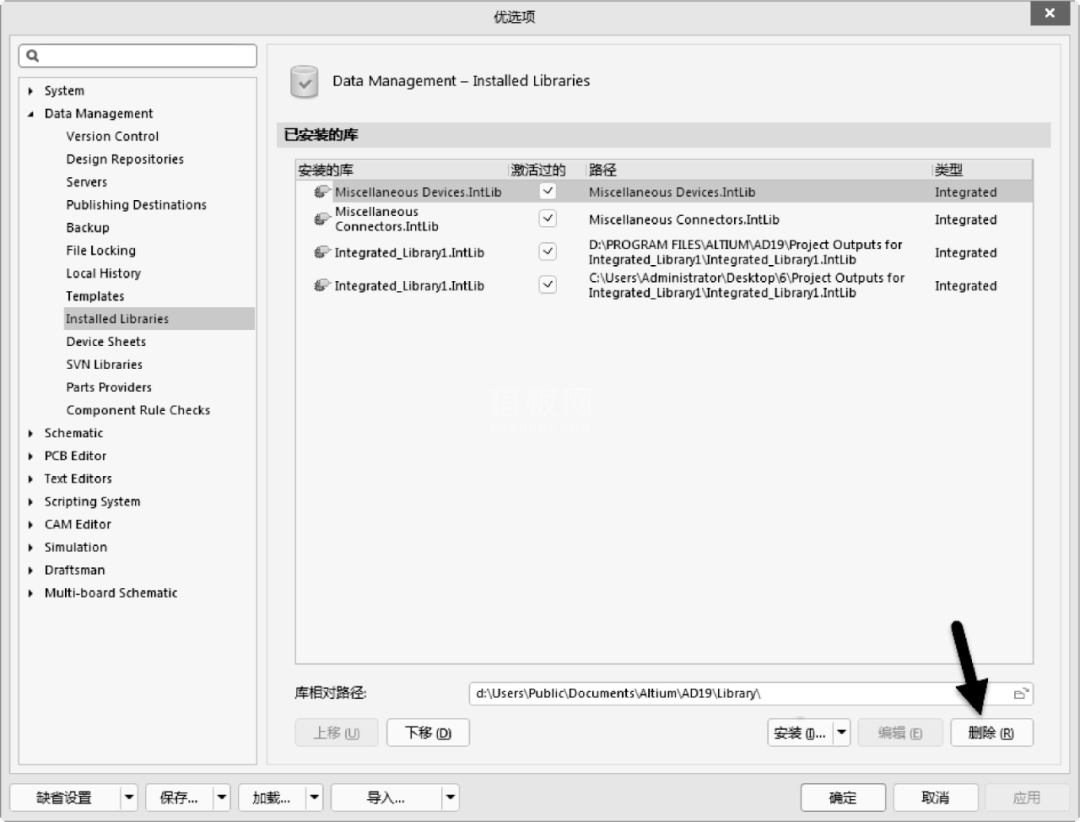Open the 安装 button dropdown arrow
The height and width of the screenshot is (822, 1080).
(841, 733)
